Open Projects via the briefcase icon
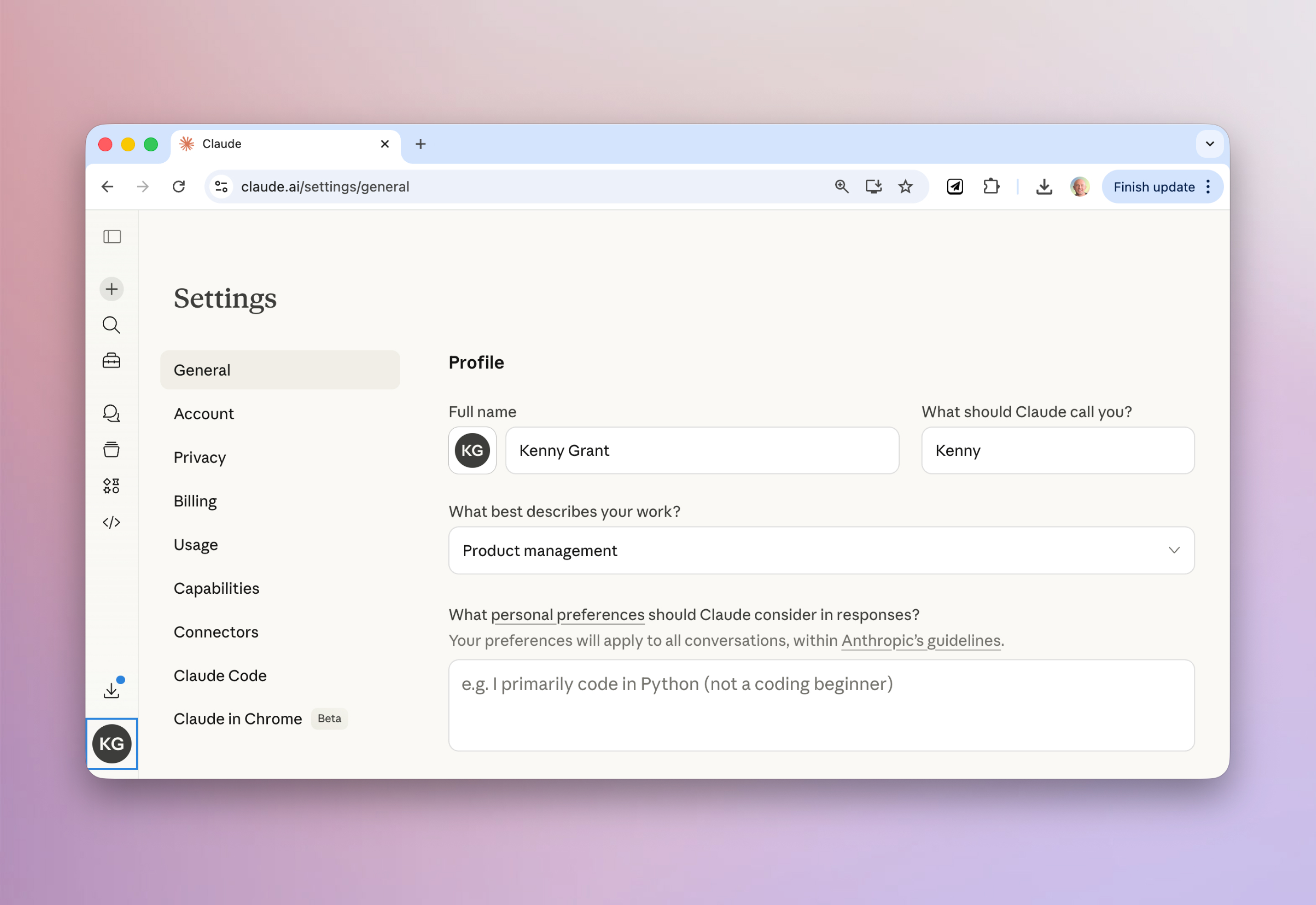 pyautogui.click(x=111, y=361)
